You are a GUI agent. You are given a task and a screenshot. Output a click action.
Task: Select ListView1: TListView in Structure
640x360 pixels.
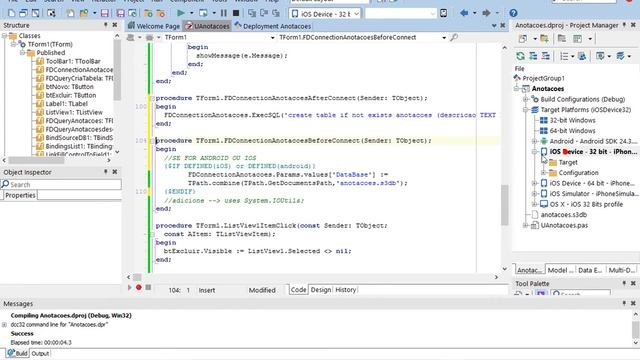(x=74, y=112)
